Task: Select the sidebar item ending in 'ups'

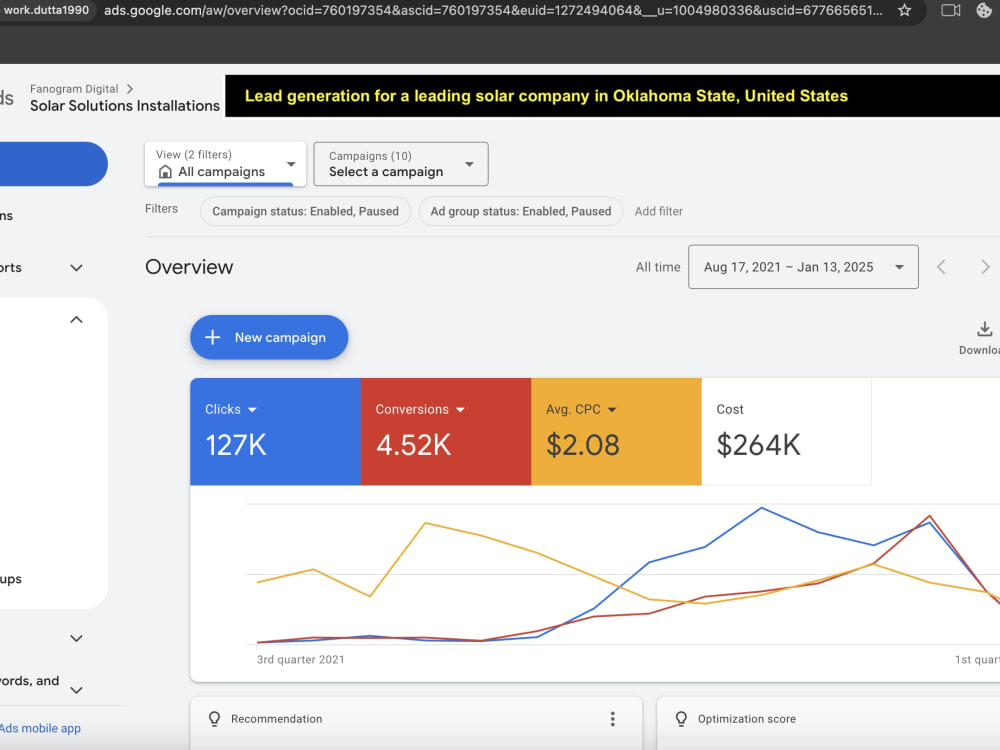Action: point(11,578)
